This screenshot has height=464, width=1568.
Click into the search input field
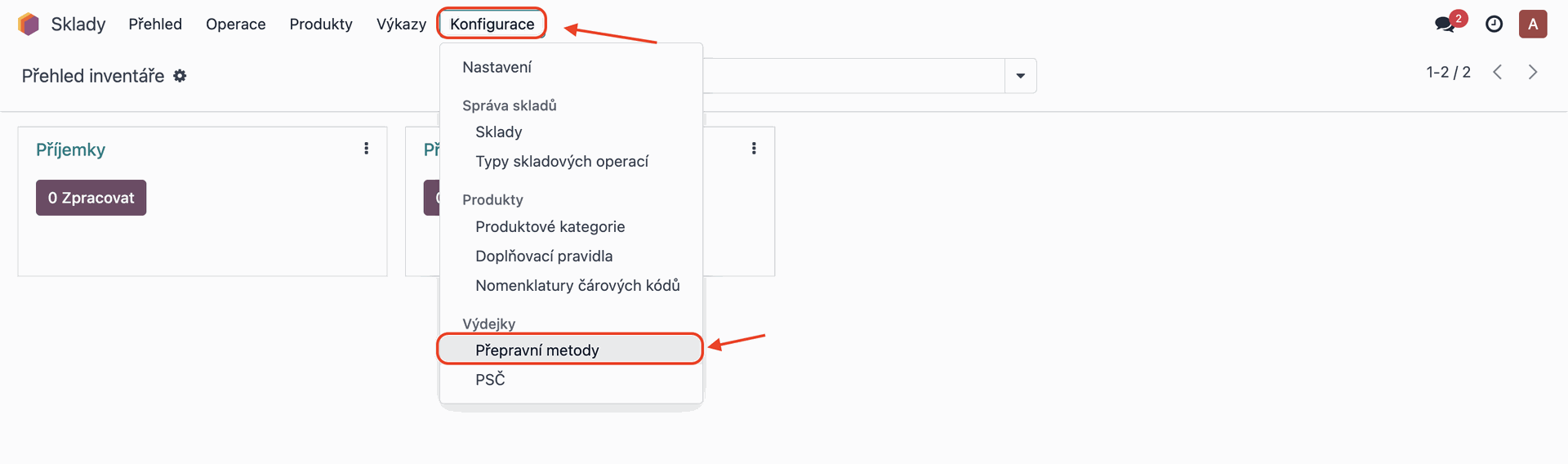[853, 76]
